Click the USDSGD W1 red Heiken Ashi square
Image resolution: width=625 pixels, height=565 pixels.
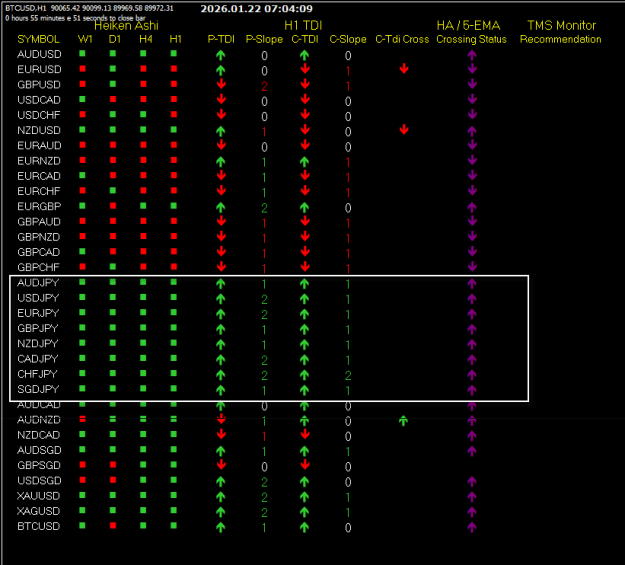point(83,480)
